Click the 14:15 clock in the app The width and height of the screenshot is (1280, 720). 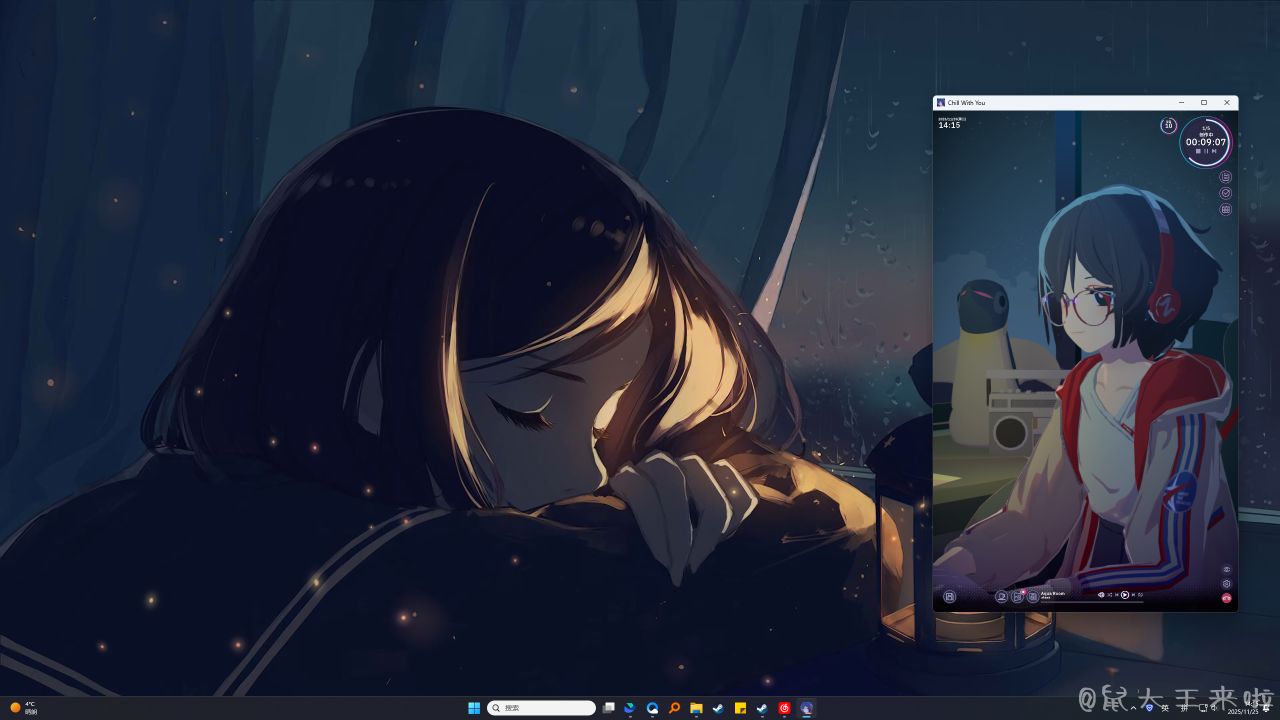pyautogui.click(x=949, y=125)
